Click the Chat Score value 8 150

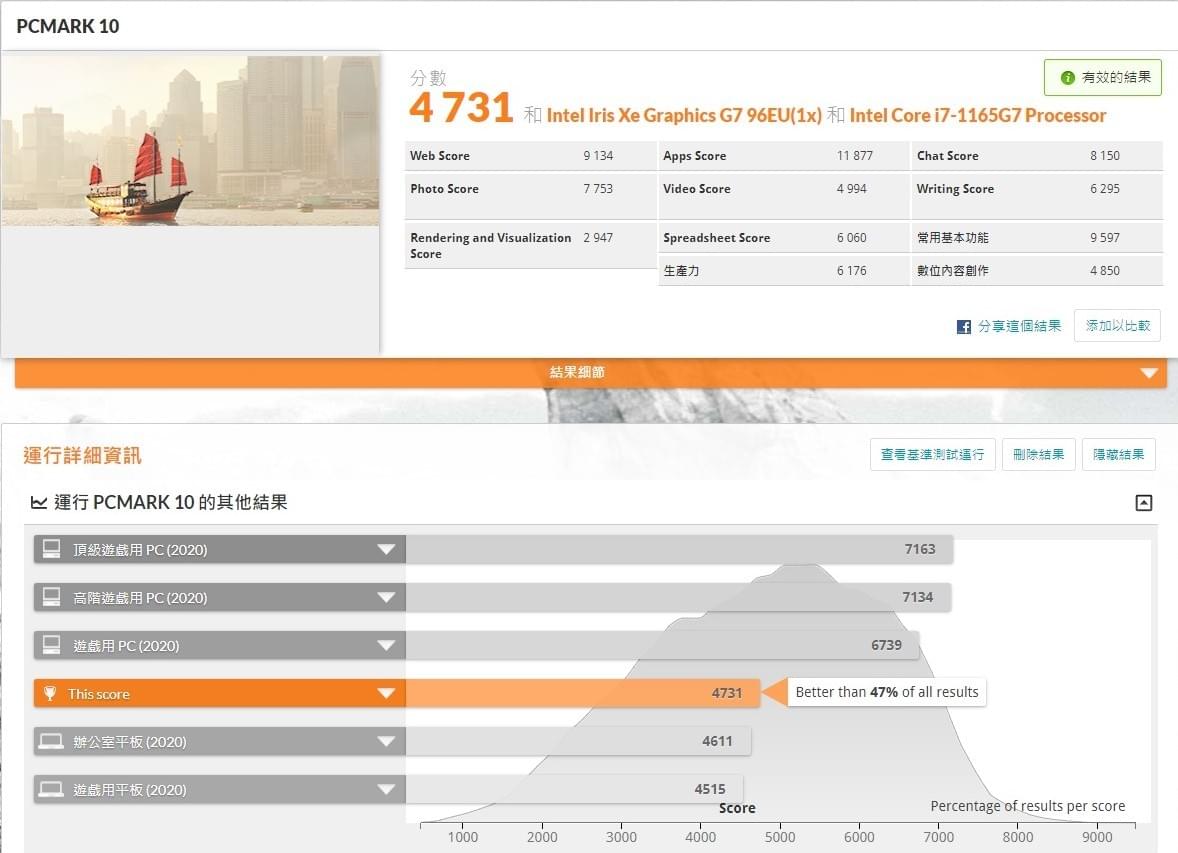1105,156
